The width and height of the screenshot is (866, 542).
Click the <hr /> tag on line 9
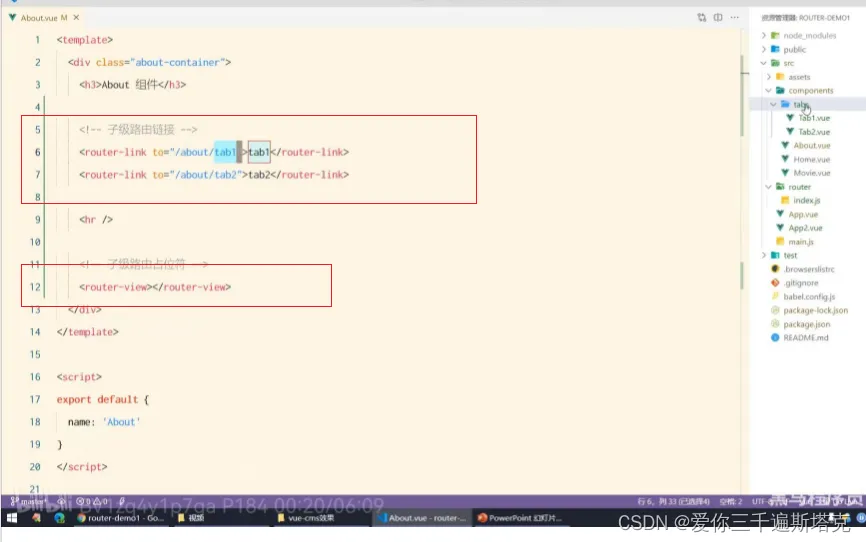(x=96, y=219)
